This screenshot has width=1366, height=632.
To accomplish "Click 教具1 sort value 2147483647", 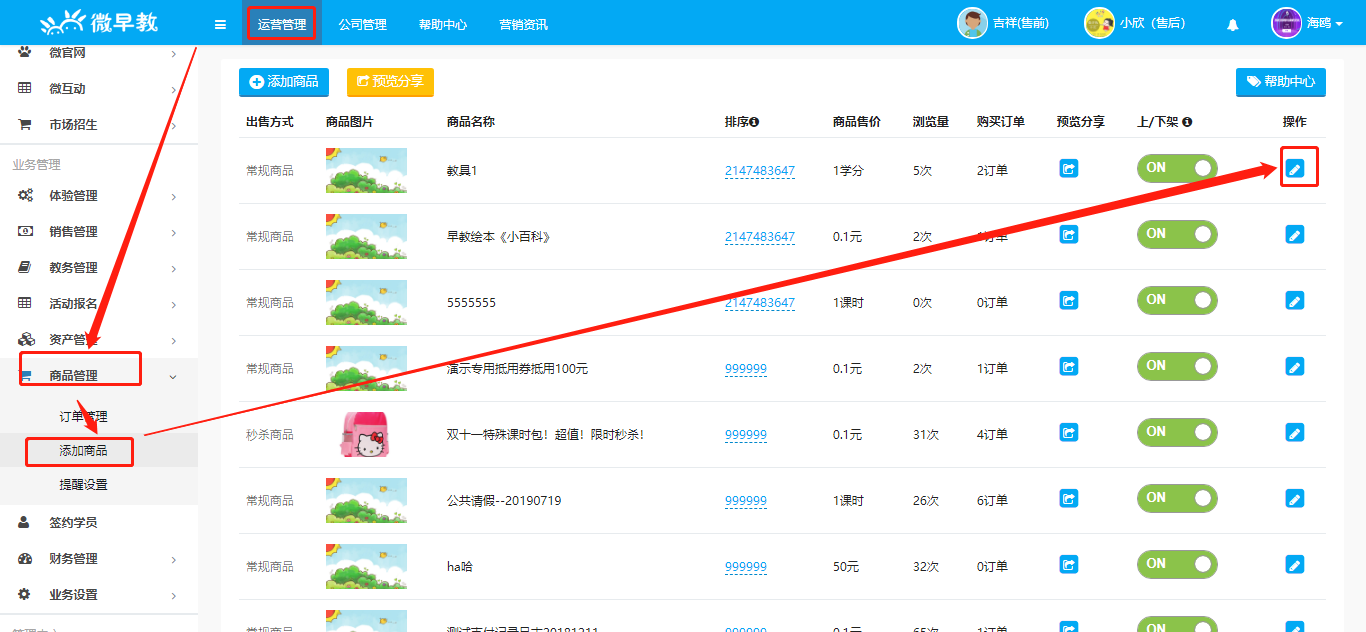I will 760,171.
